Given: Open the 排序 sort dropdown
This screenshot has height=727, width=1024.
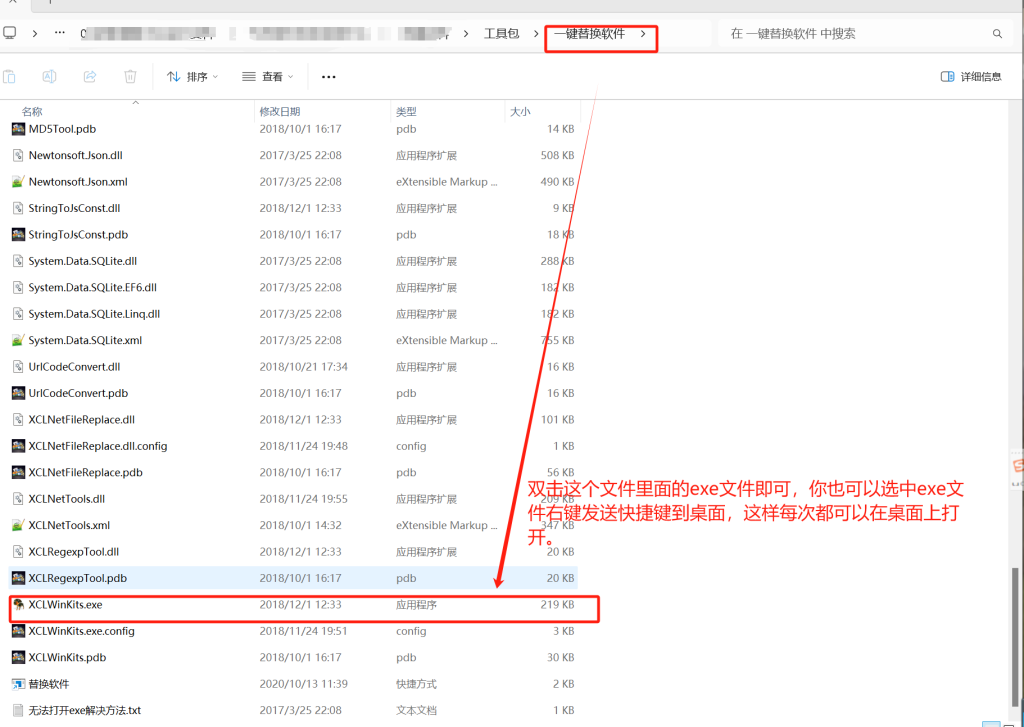Looking at the screenshot, I should pyautogui.click(x=192, y=77).
